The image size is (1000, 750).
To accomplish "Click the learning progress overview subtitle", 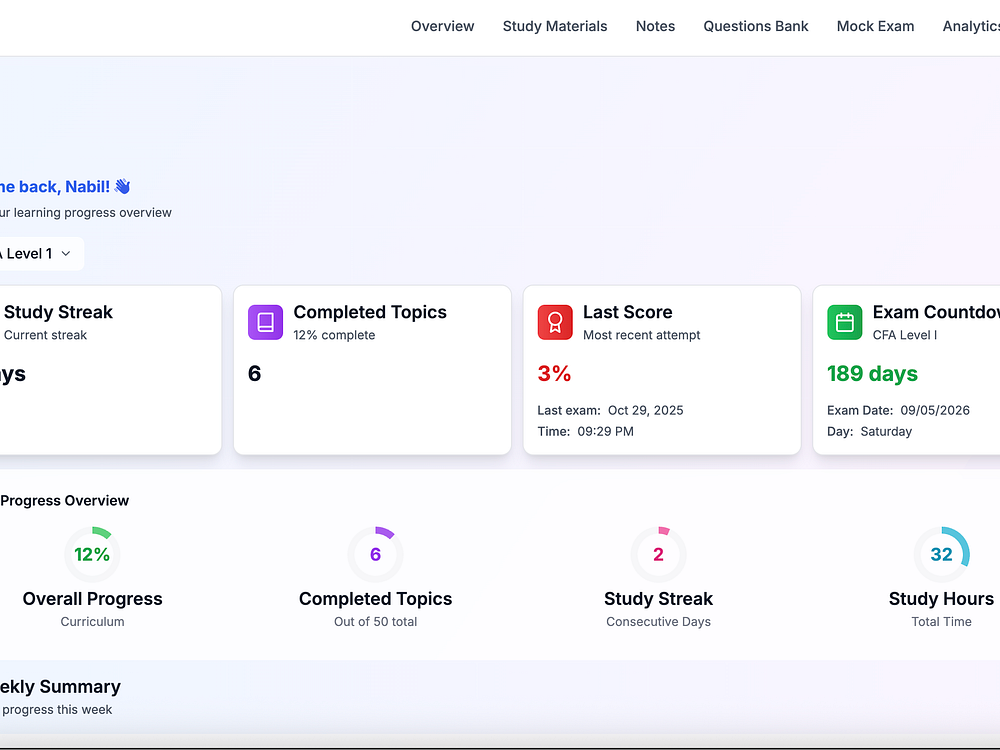I will pyautogui.click(x=85, y=212).
